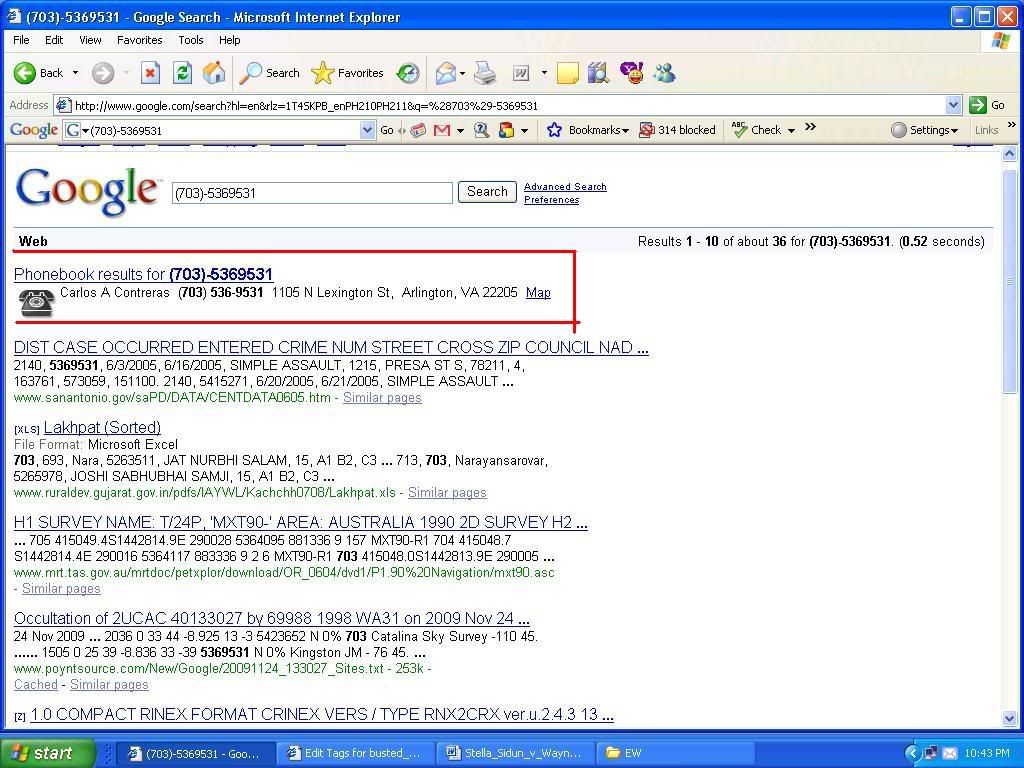Click the Gmail icon in Google Toolbar
This screenshot has width=1024, height=768.
(x=441, y=130)
